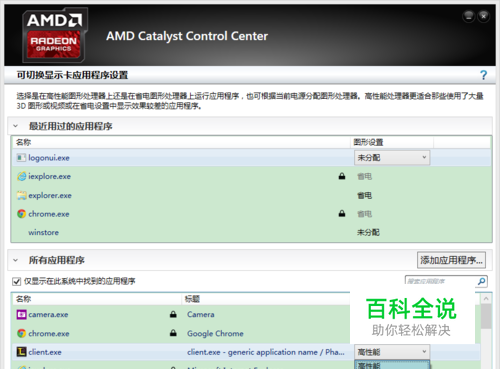Select winstore in recent applications
The image size is (500, 369).
pos(43,232)
